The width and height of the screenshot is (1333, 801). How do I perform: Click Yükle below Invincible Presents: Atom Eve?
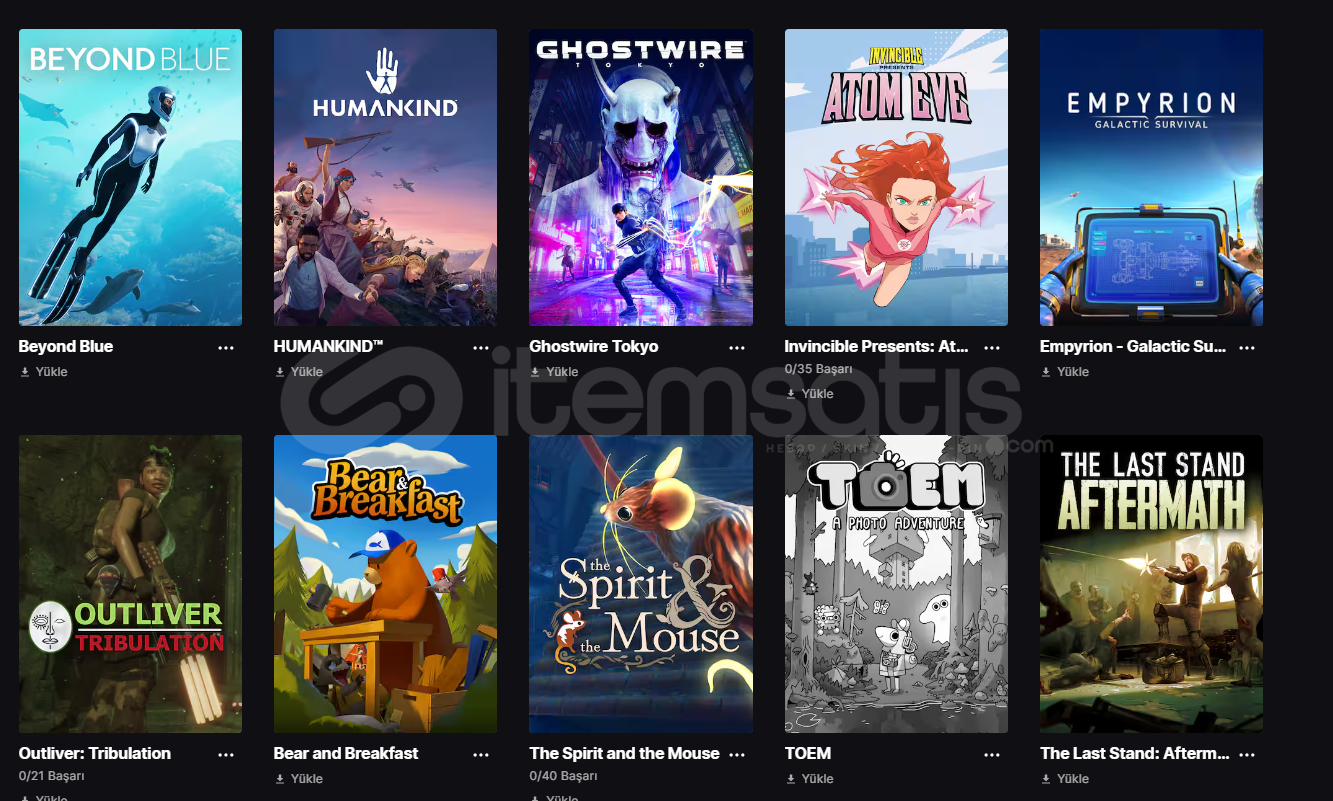(x=810, y=394)
